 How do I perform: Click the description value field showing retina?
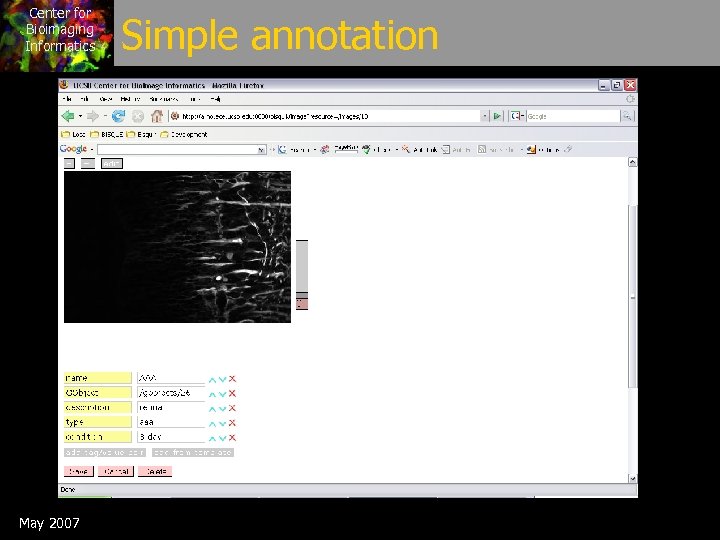(x=171, y=407)
